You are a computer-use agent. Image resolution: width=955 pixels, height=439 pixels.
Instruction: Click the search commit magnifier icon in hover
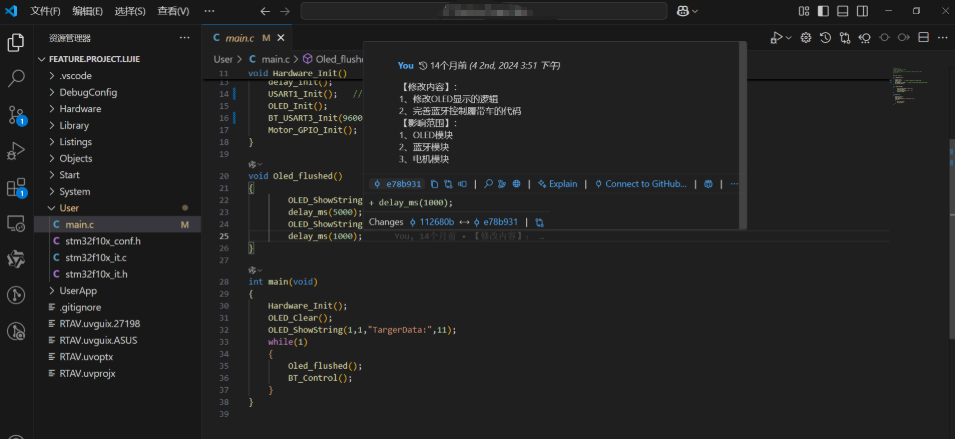click(488, 184)
